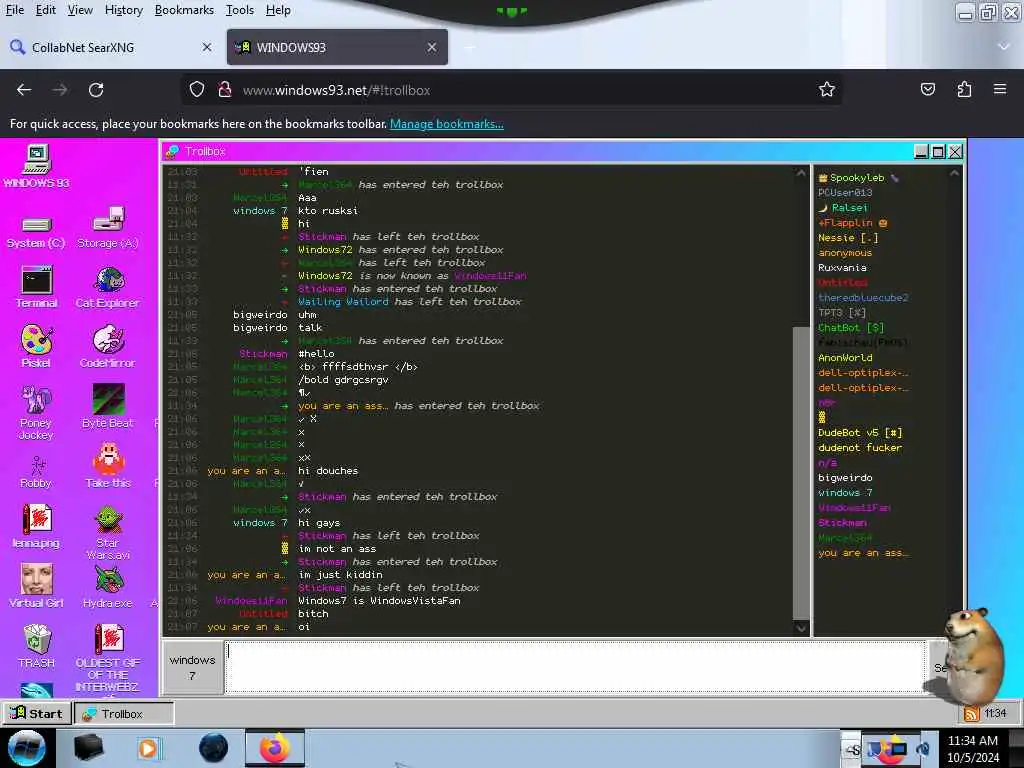Open the WINDOWS 93 desktop icon

tap(37, 166)
